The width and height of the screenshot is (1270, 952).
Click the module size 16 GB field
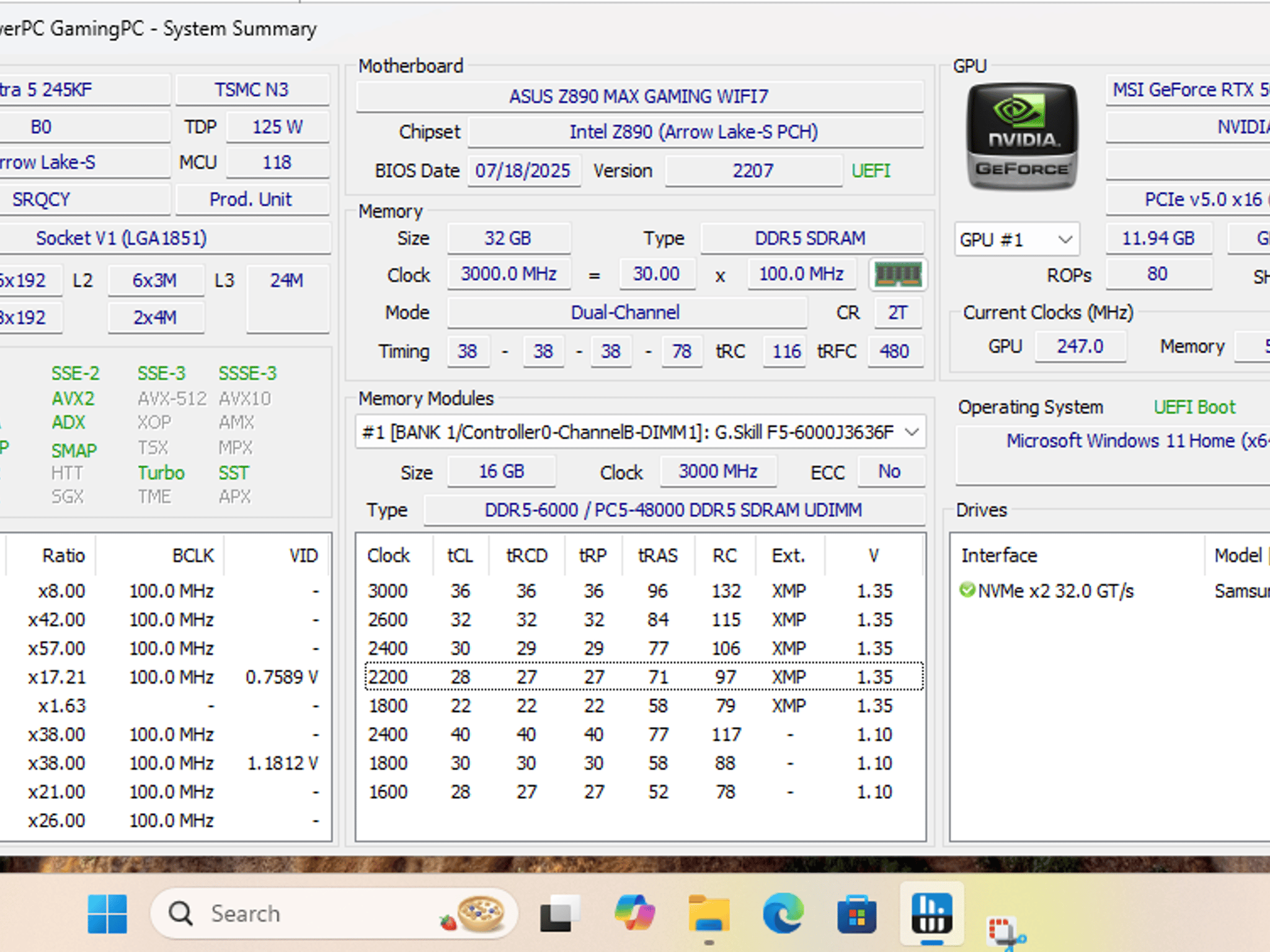coord(501,472)
